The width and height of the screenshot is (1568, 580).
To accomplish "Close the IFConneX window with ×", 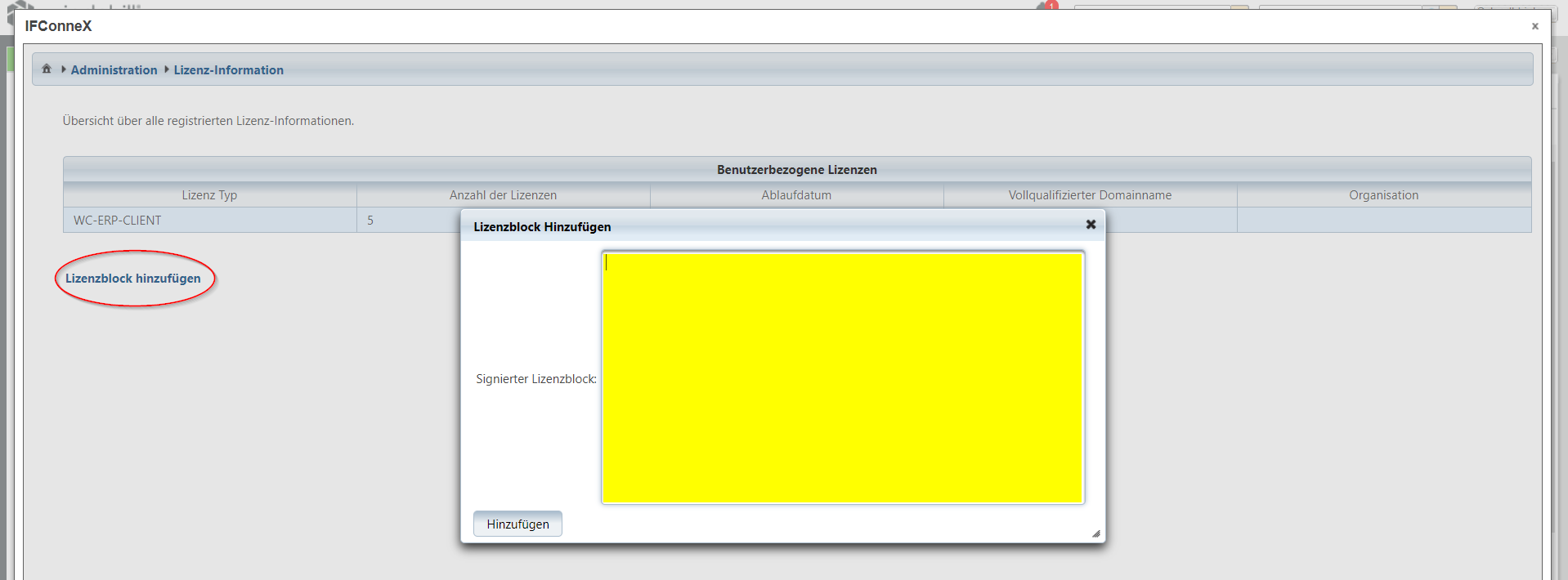I will [1534, 26].
